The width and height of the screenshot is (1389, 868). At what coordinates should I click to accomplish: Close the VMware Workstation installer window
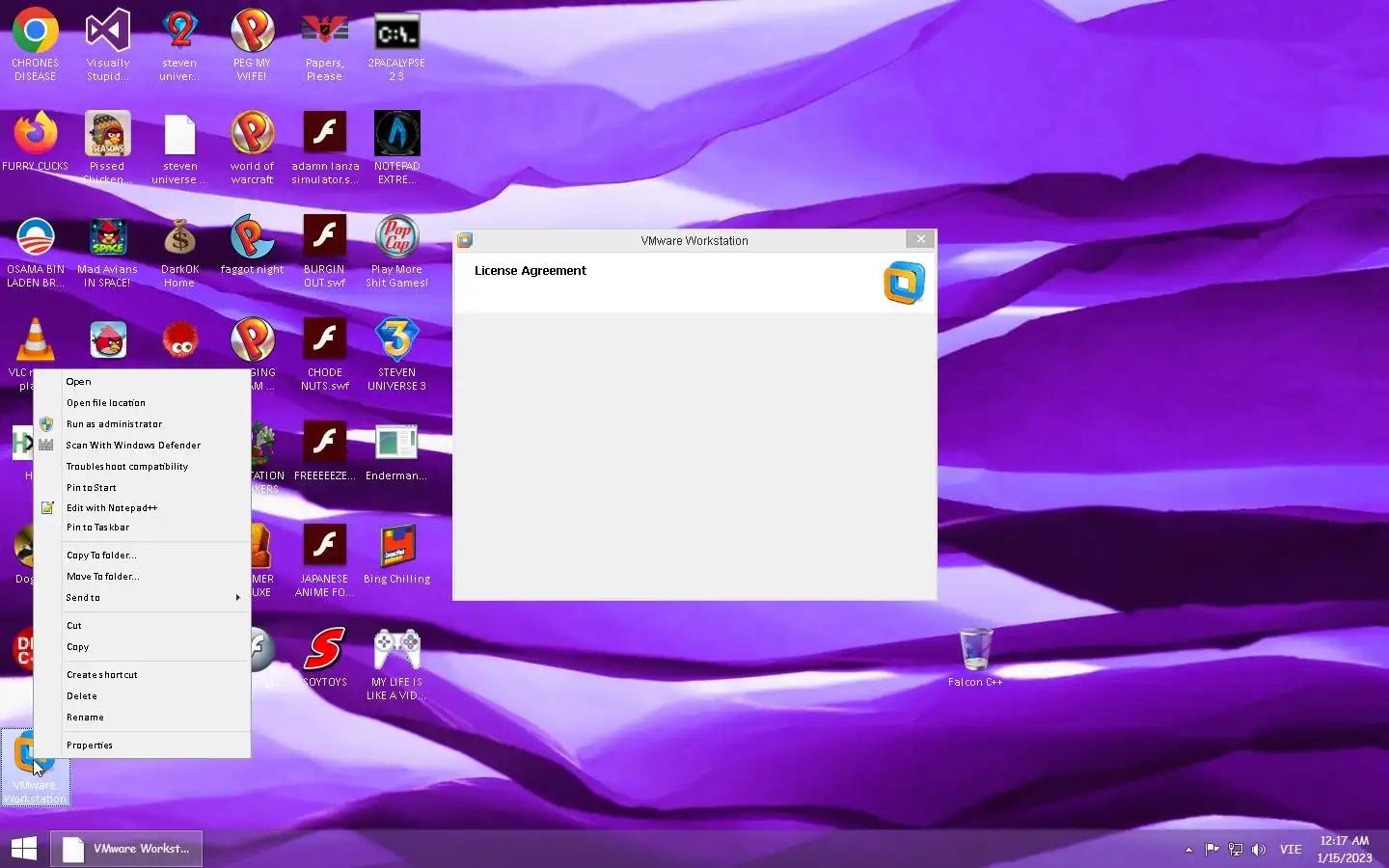point(920,239)
